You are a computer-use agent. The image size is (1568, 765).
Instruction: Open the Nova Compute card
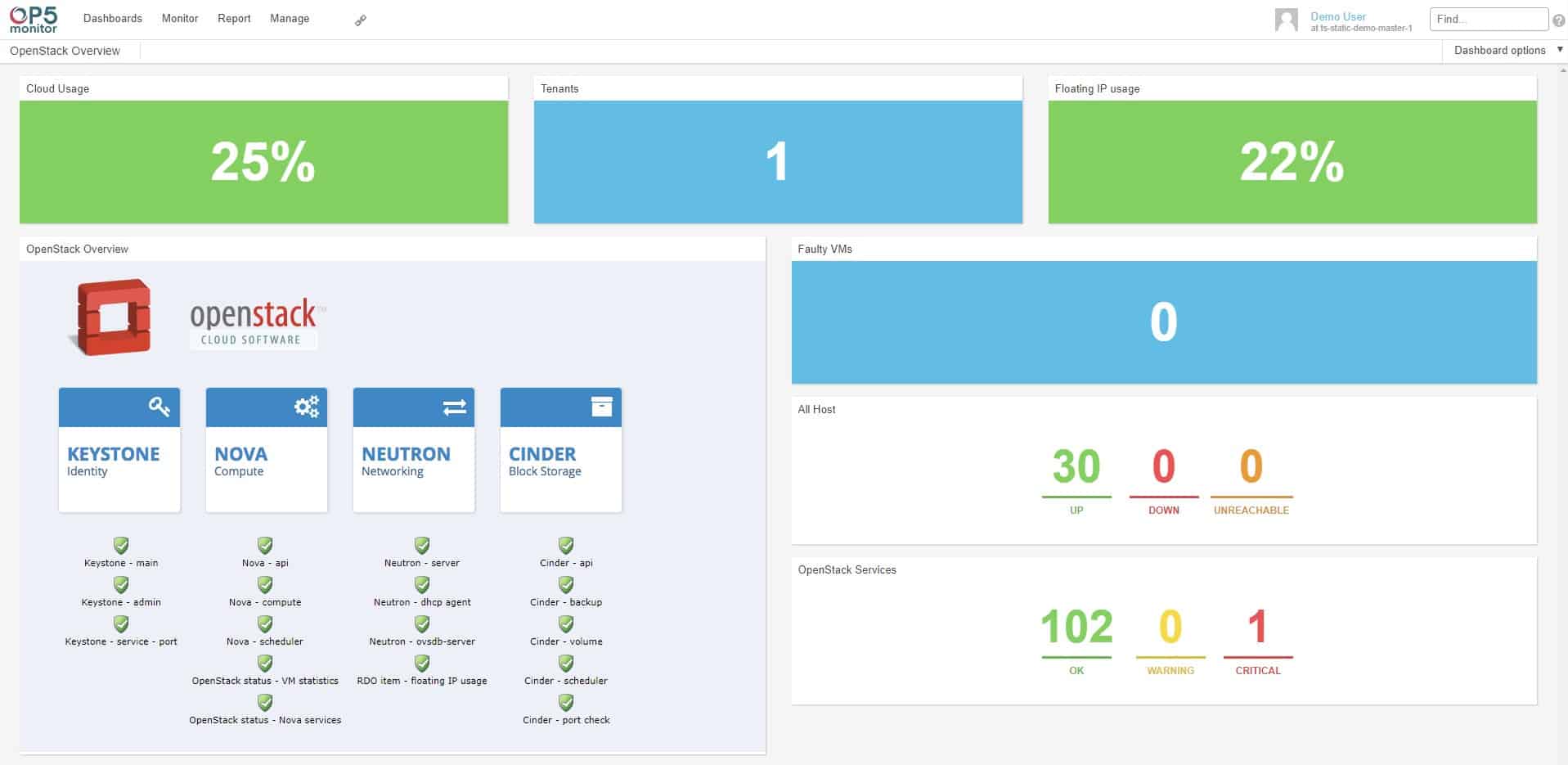(x=267, y=450)
